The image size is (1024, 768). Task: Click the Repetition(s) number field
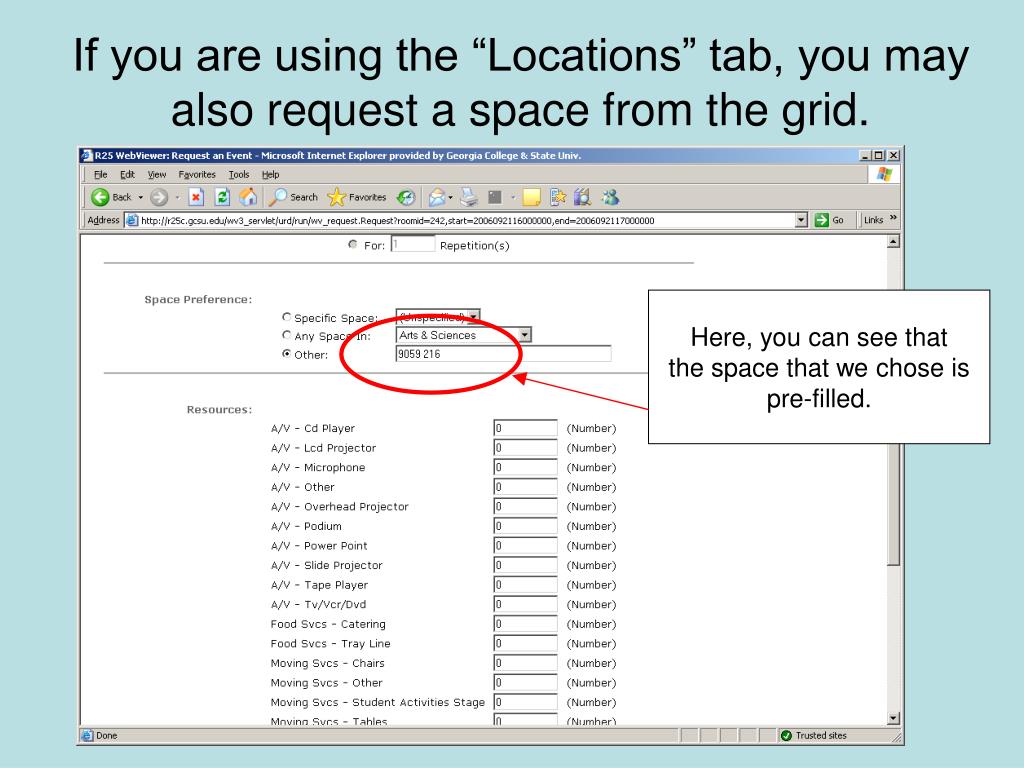pyautogui.click(x=413, y=244)
